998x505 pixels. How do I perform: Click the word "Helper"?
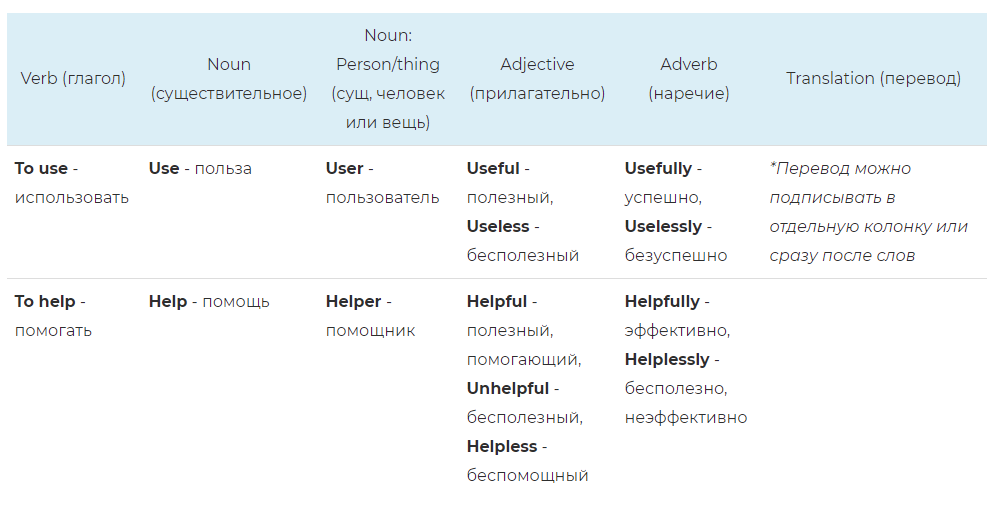tap(353, 301)
